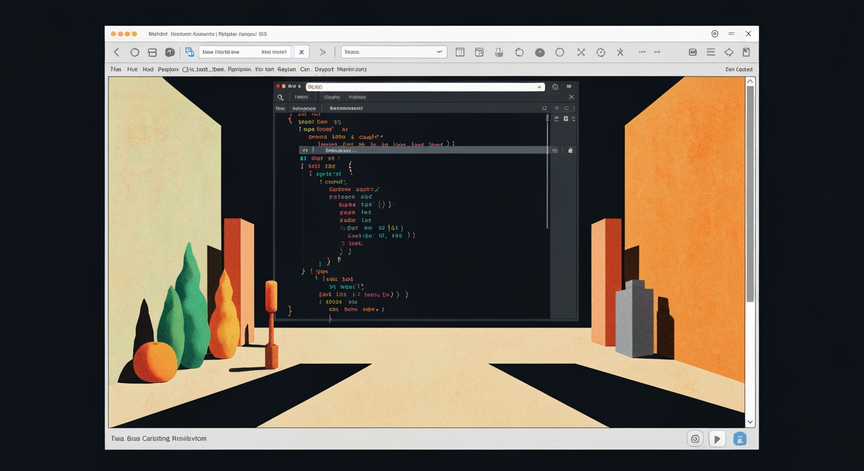
Task: Click the rounded square badge icon near hamburger
Action: [x=693, y=52]
